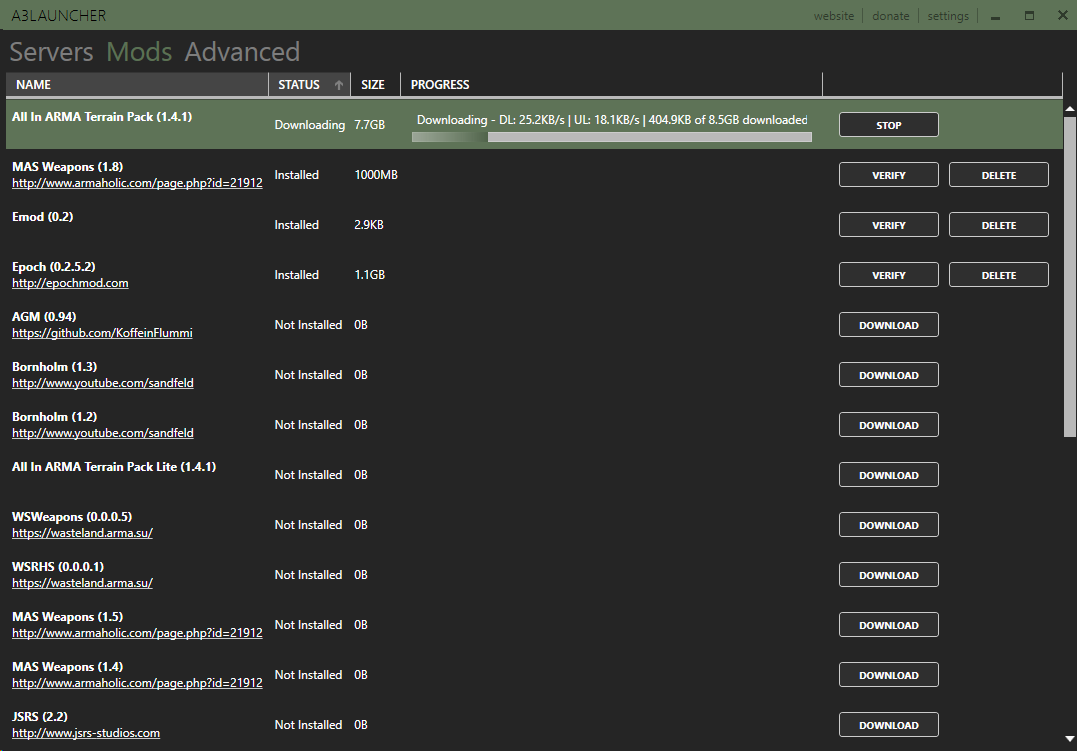Click the terrain pack download progress bar

(611, 137)
